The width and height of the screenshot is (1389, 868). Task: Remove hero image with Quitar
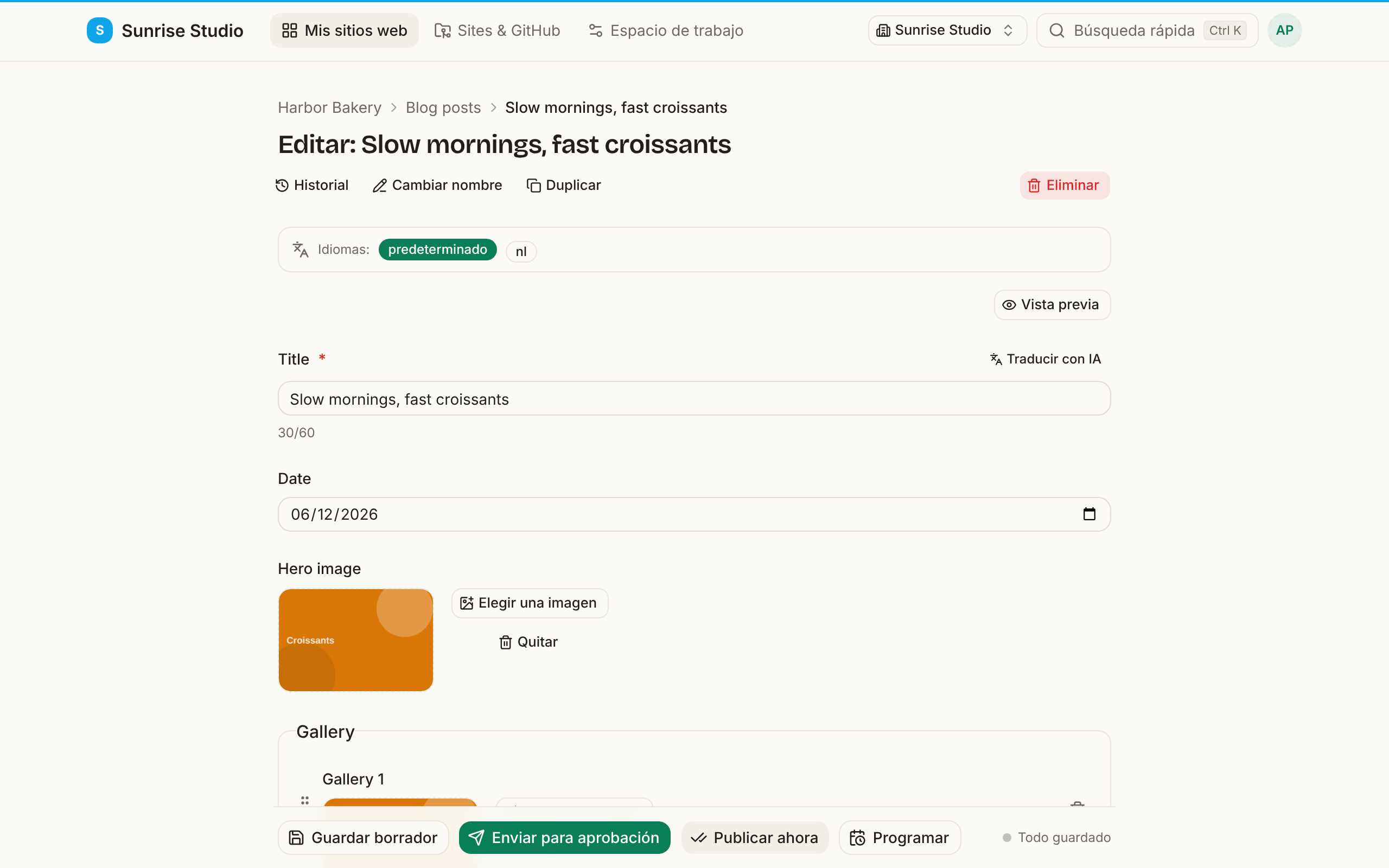click(528, 642)
